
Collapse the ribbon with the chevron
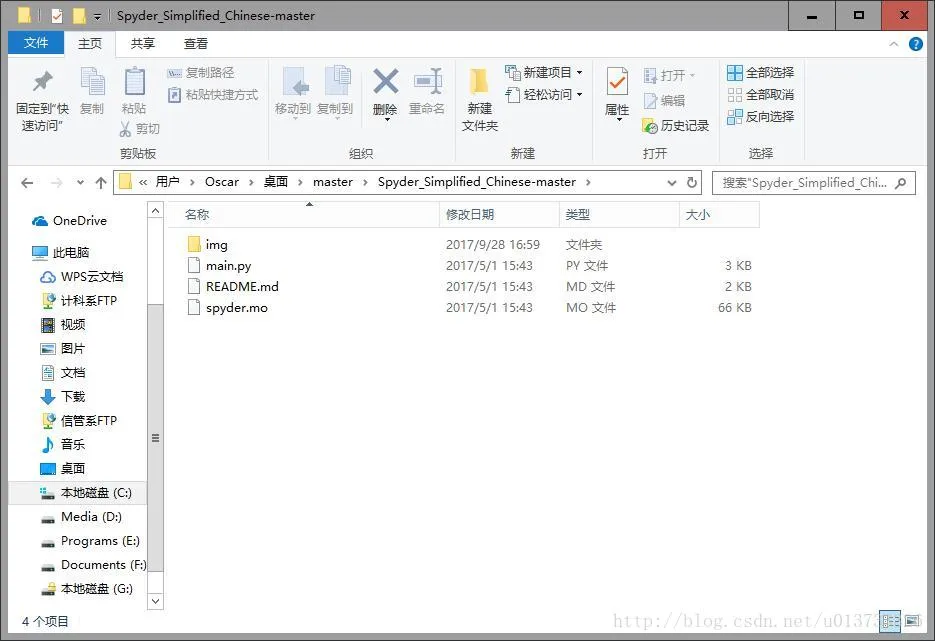coord(894,44)
